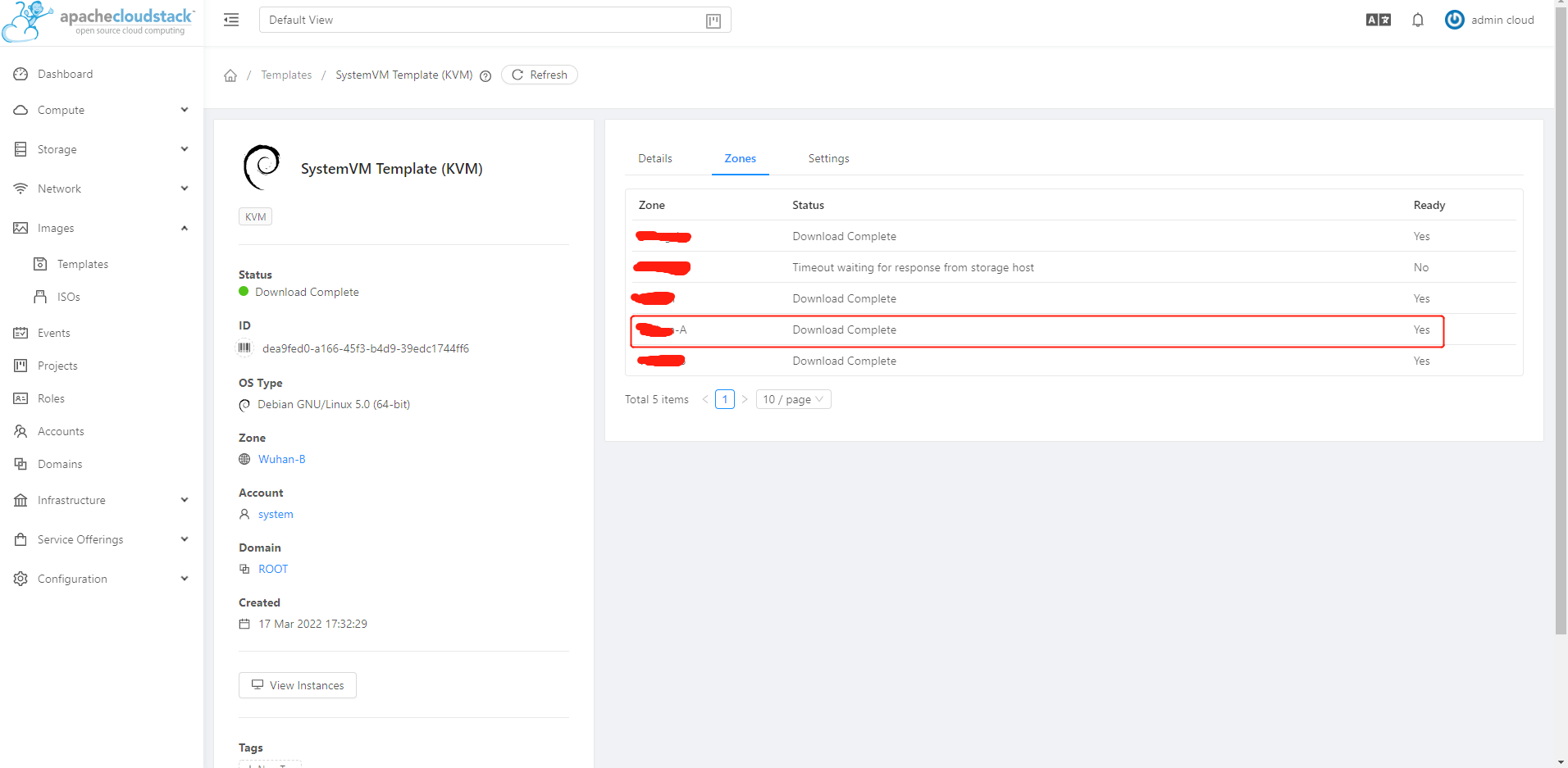Open the Default View project selector
The height and width of the screenshot is (768, 1568).
[495, 20]
